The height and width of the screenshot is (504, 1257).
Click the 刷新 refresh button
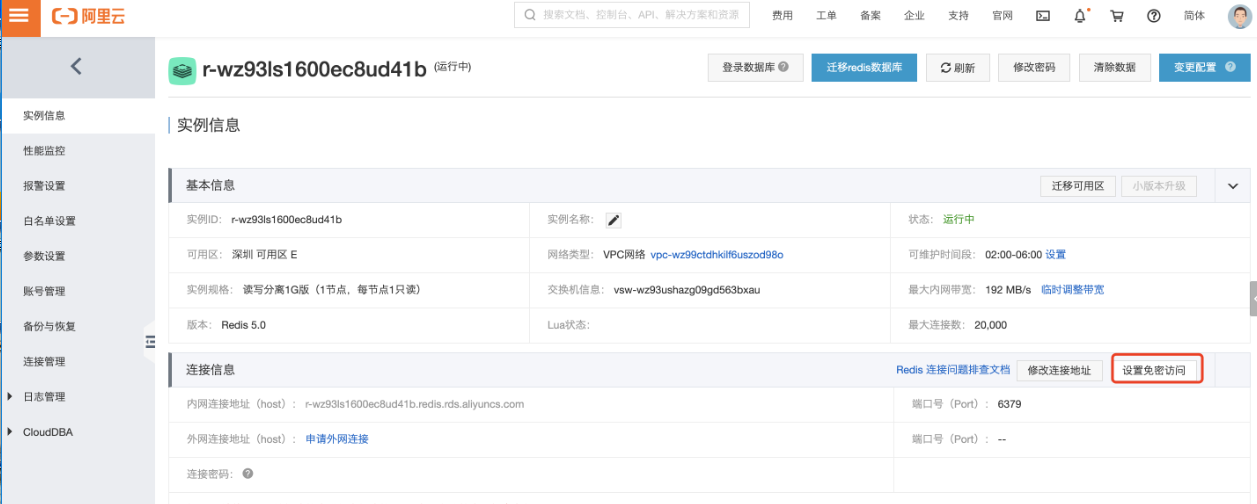pyautogui.click(x=957, y=67)
